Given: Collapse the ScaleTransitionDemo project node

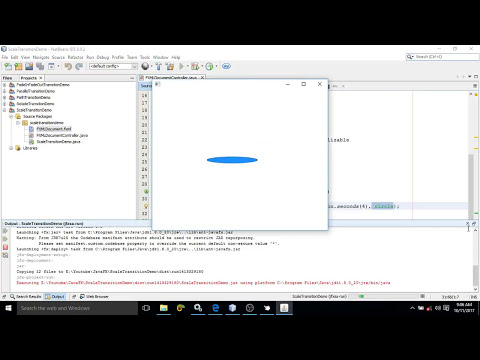Looking at the screenshot, I should pyautogui.click(x=5, y=110).
